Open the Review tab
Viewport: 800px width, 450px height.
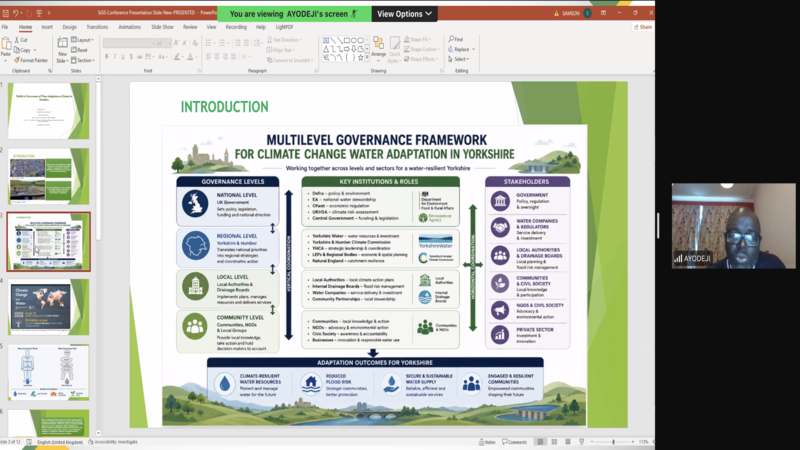[190, 27]
